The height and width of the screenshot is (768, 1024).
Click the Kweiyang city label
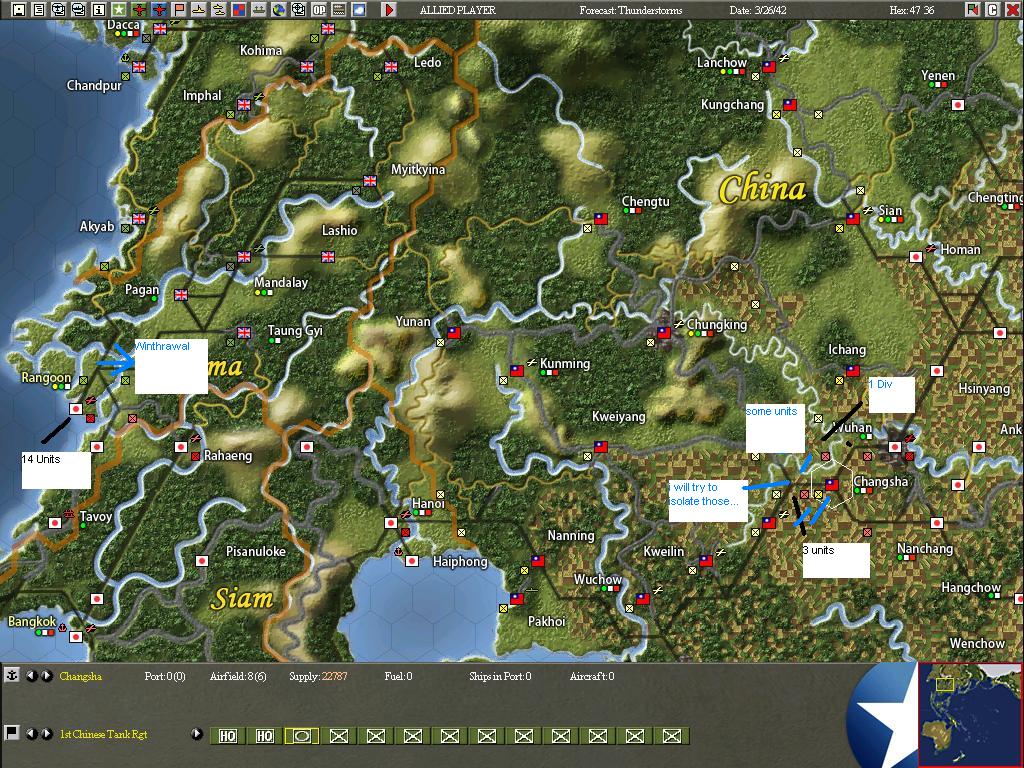[618, 417]
